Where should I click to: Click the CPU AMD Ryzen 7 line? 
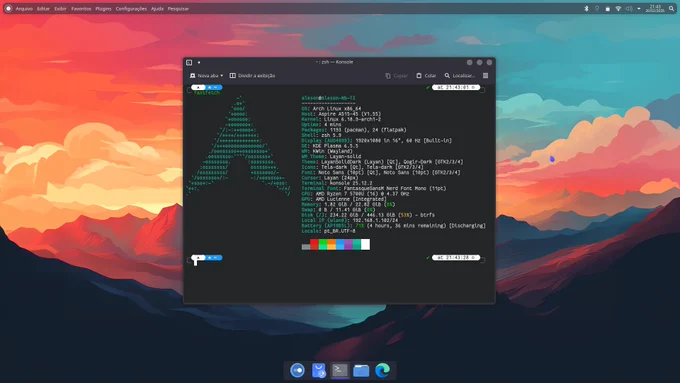355,194
